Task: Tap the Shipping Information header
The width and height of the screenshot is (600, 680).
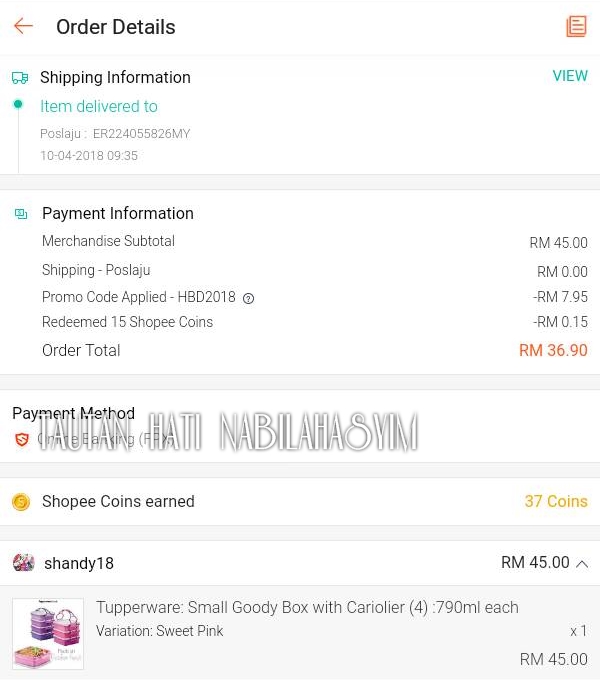Action: coord(115,78)
